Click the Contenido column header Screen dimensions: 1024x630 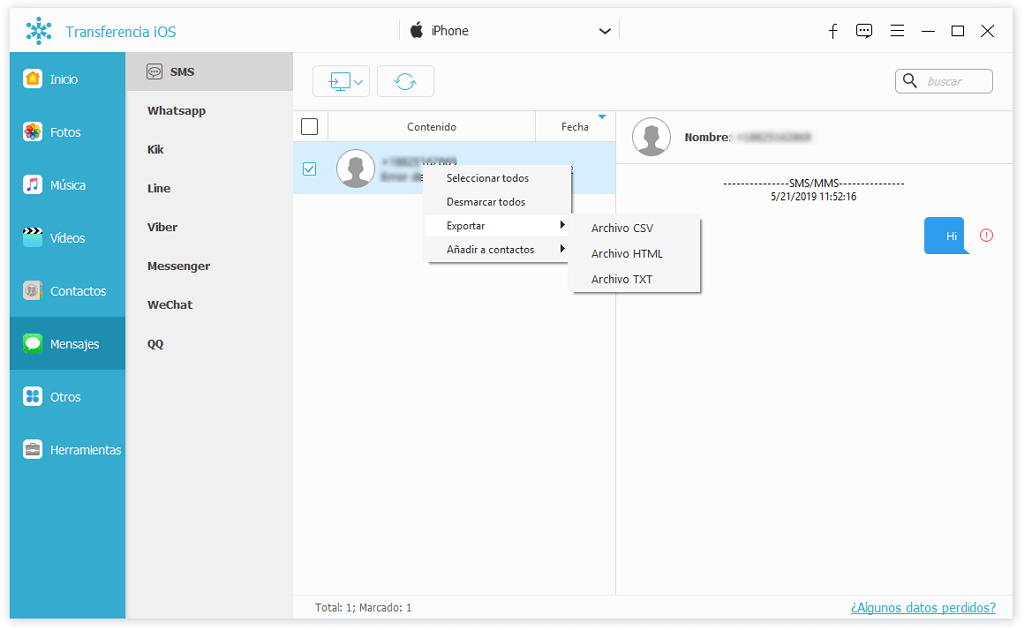(x=432, y=127)
